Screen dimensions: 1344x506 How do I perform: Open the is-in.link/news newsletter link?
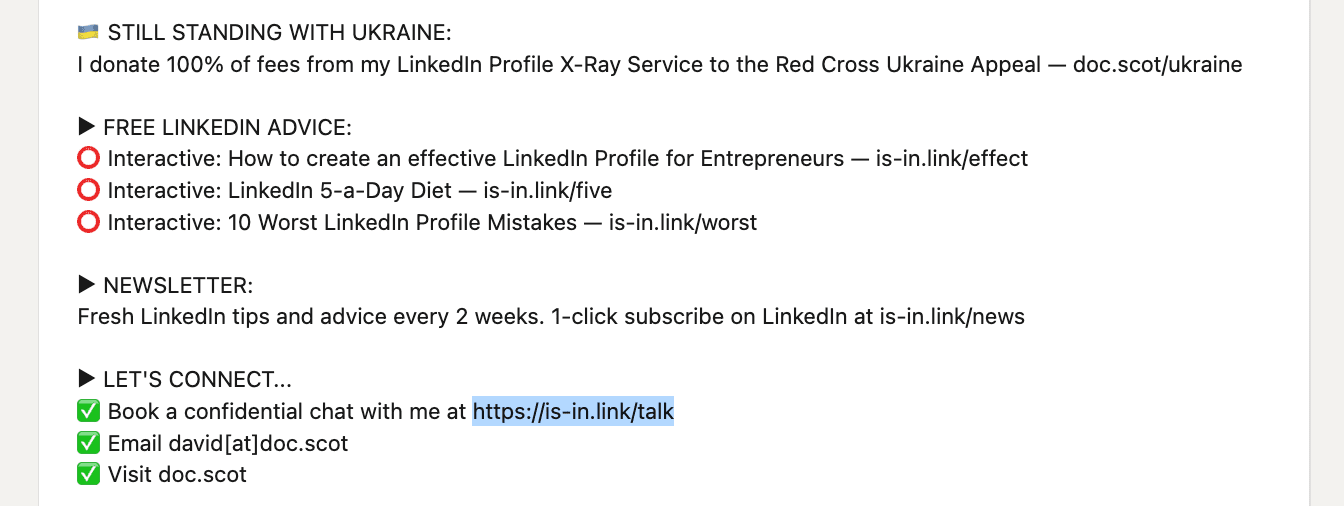coord(952,317)
